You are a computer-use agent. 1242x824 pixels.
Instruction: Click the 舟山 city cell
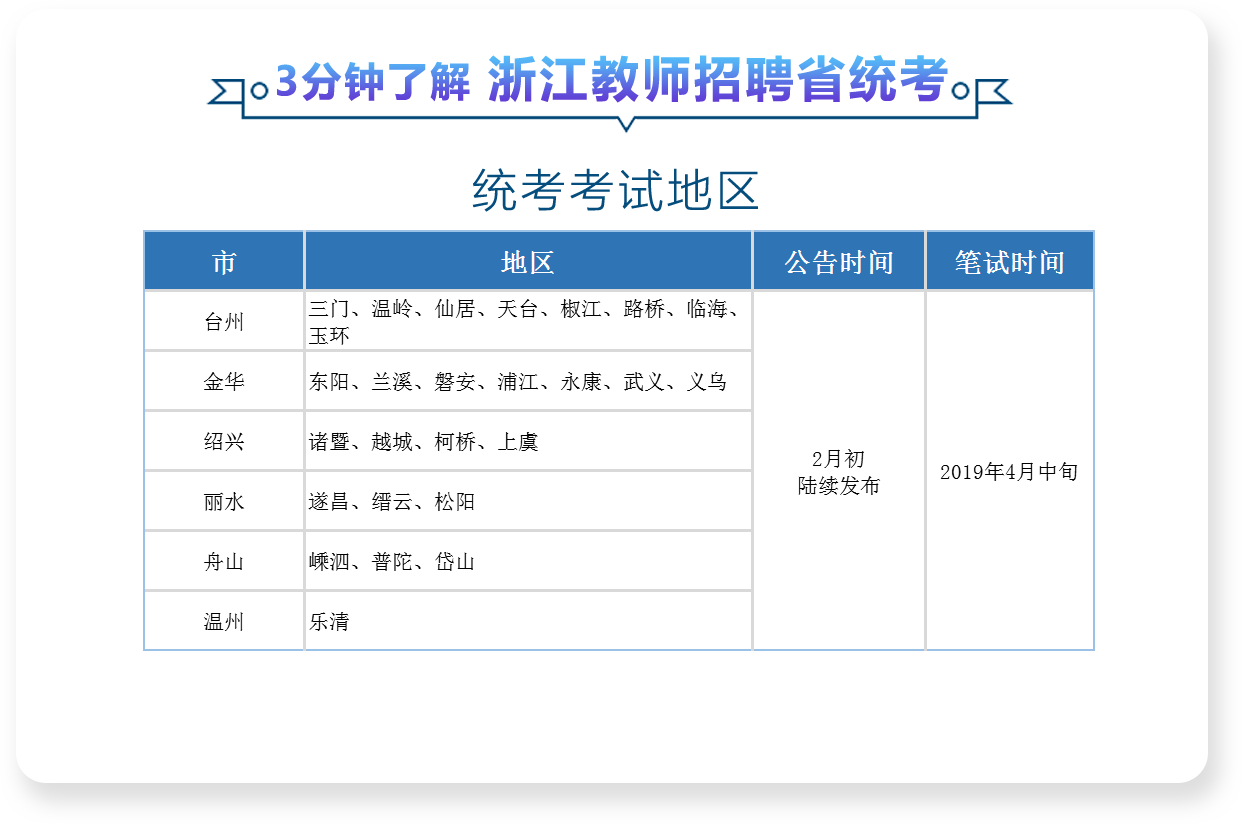pyautogui.click(x=224, y=562)
